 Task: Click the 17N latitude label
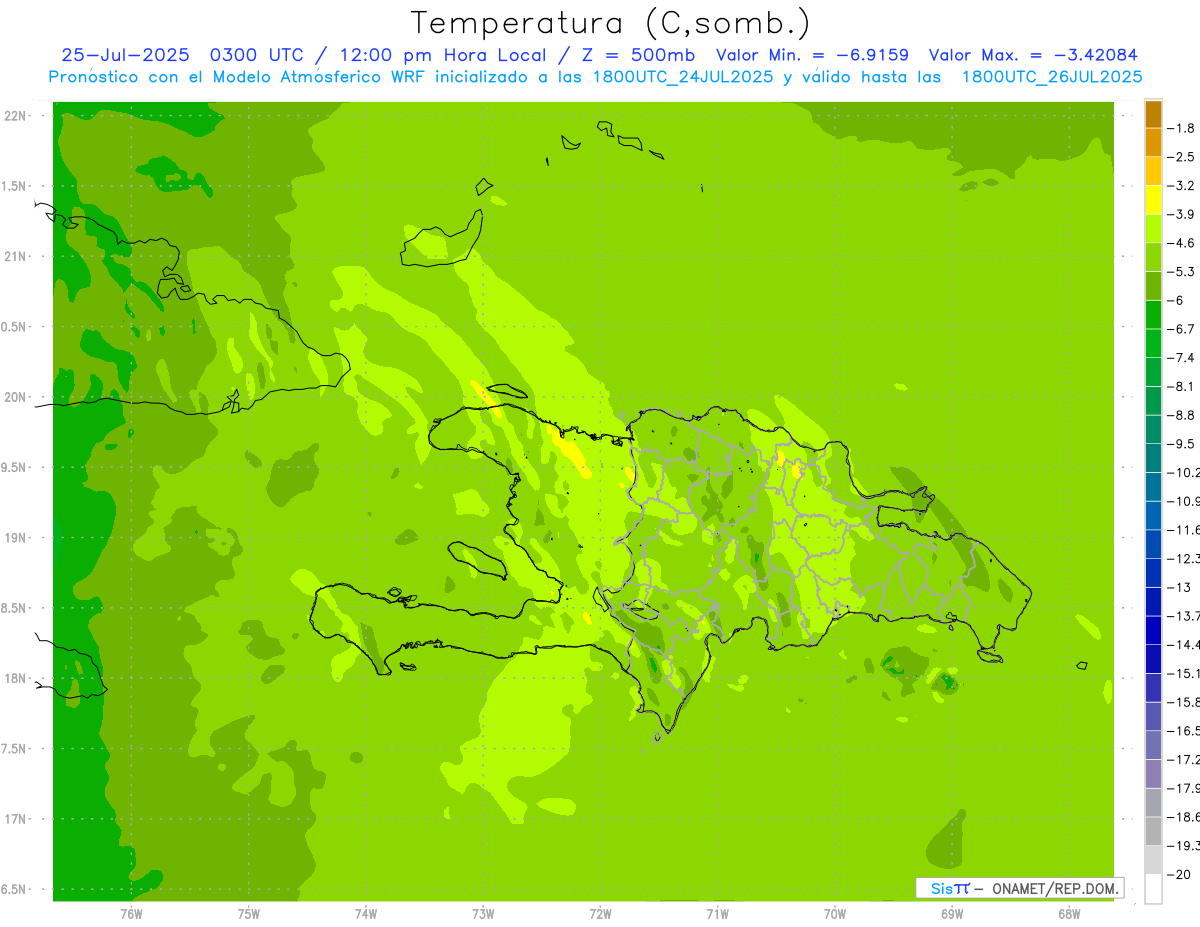17,819
